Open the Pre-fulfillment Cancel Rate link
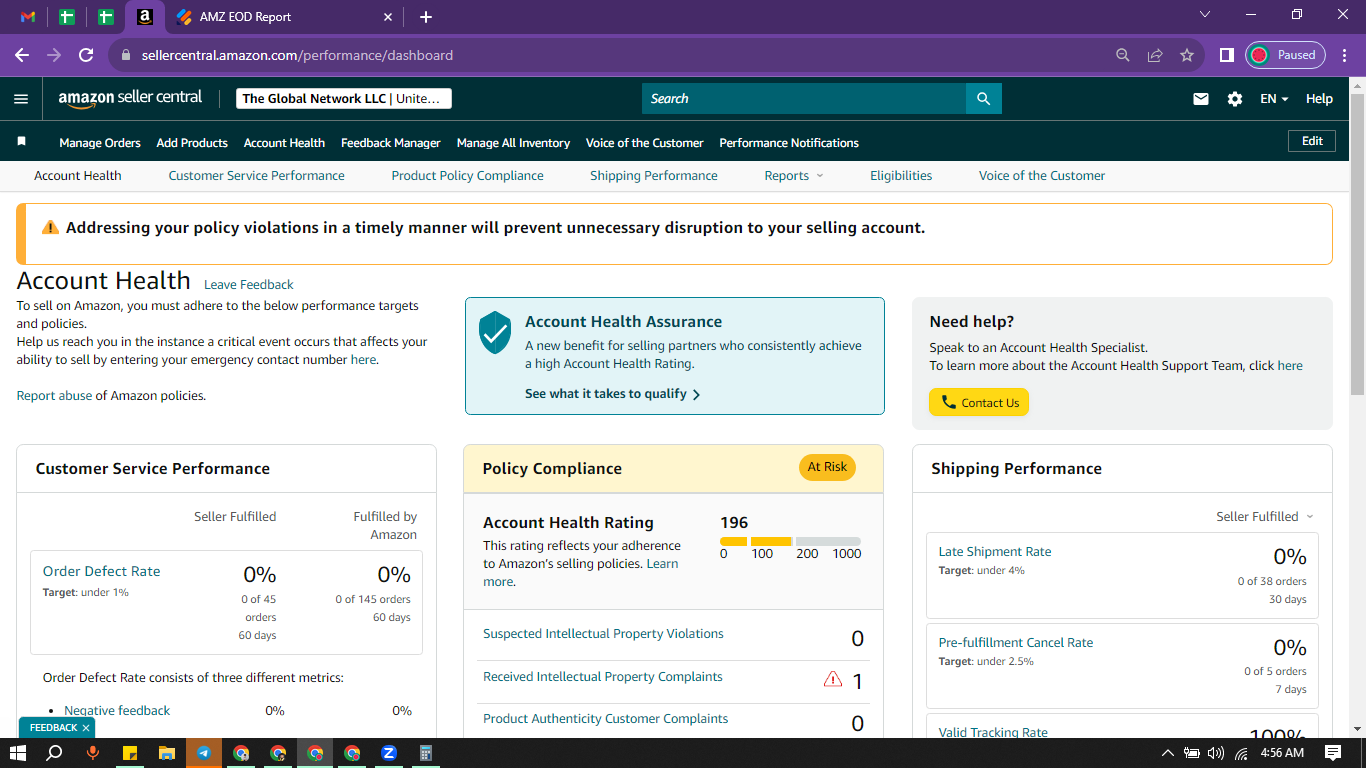The width and height of the screenshot is (1366, 768). pyautogui.click(x=1016, y=642)
